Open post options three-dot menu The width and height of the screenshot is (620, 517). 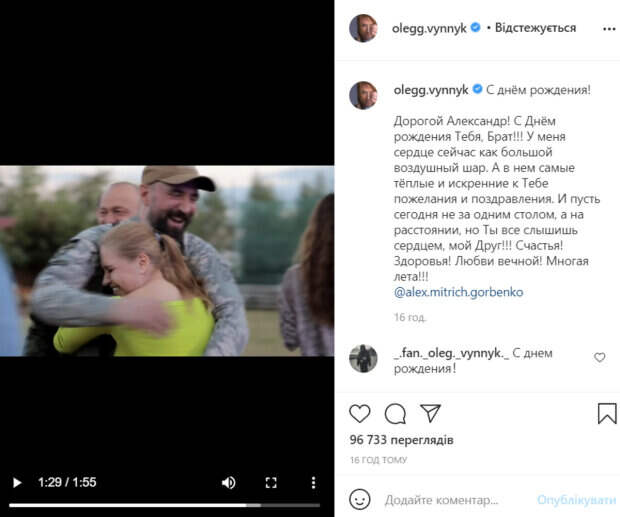609,28
